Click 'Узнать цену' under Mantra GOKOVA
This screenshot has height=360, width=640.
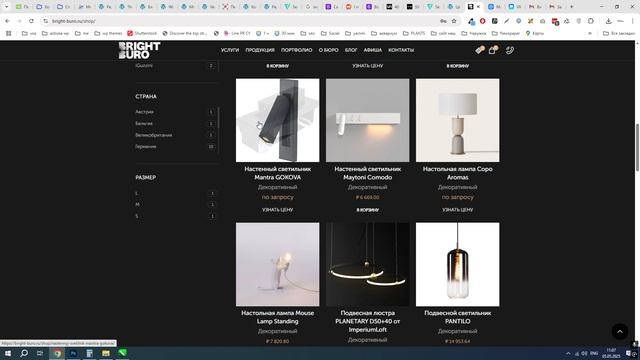coord(278,210)
